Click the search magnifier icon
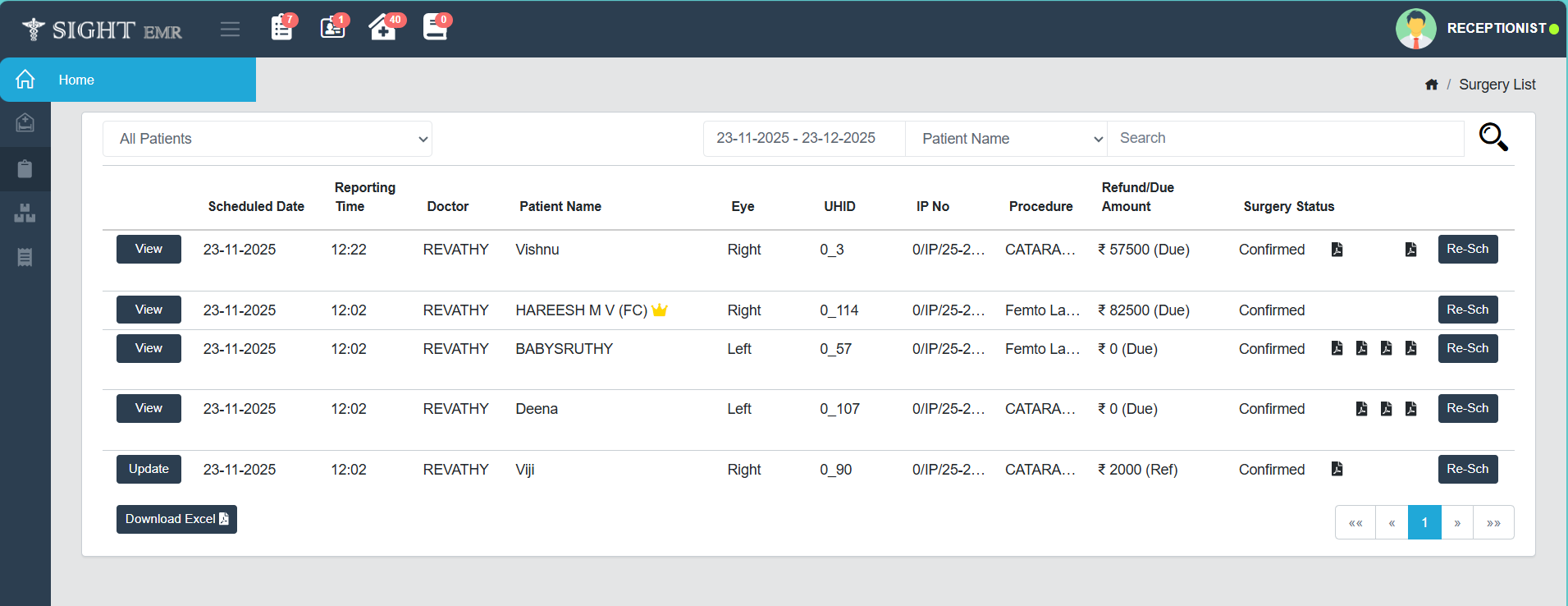Viewport: 1568px width, 606px height. (x=1493, y=137)
